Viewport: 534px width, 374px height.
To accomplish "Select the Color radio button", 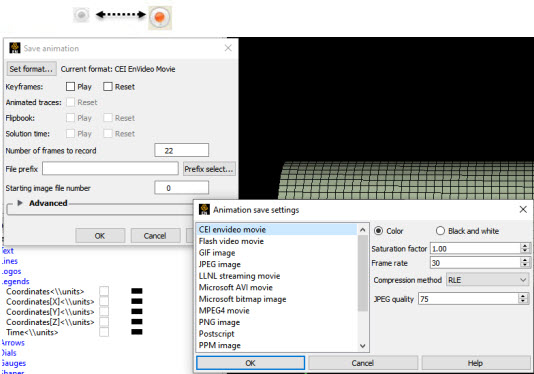I will [x=378, y=231].
